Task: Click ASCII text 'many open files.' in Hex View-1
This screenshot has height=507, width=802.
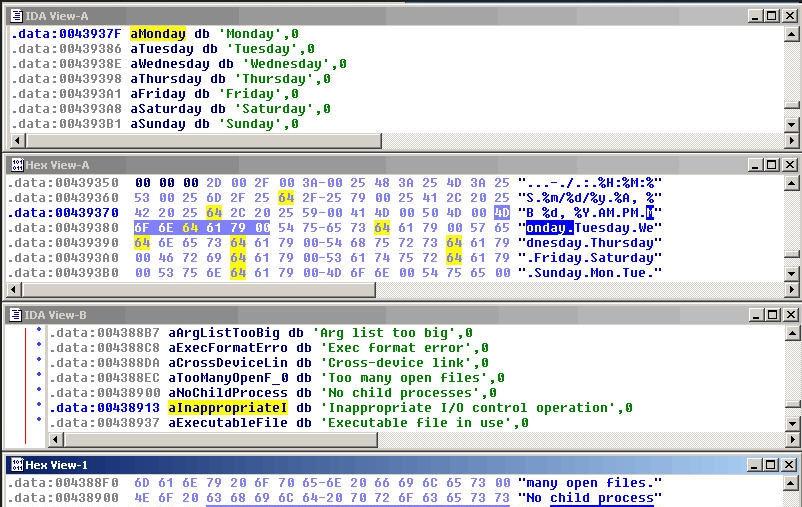Action: 590,482
